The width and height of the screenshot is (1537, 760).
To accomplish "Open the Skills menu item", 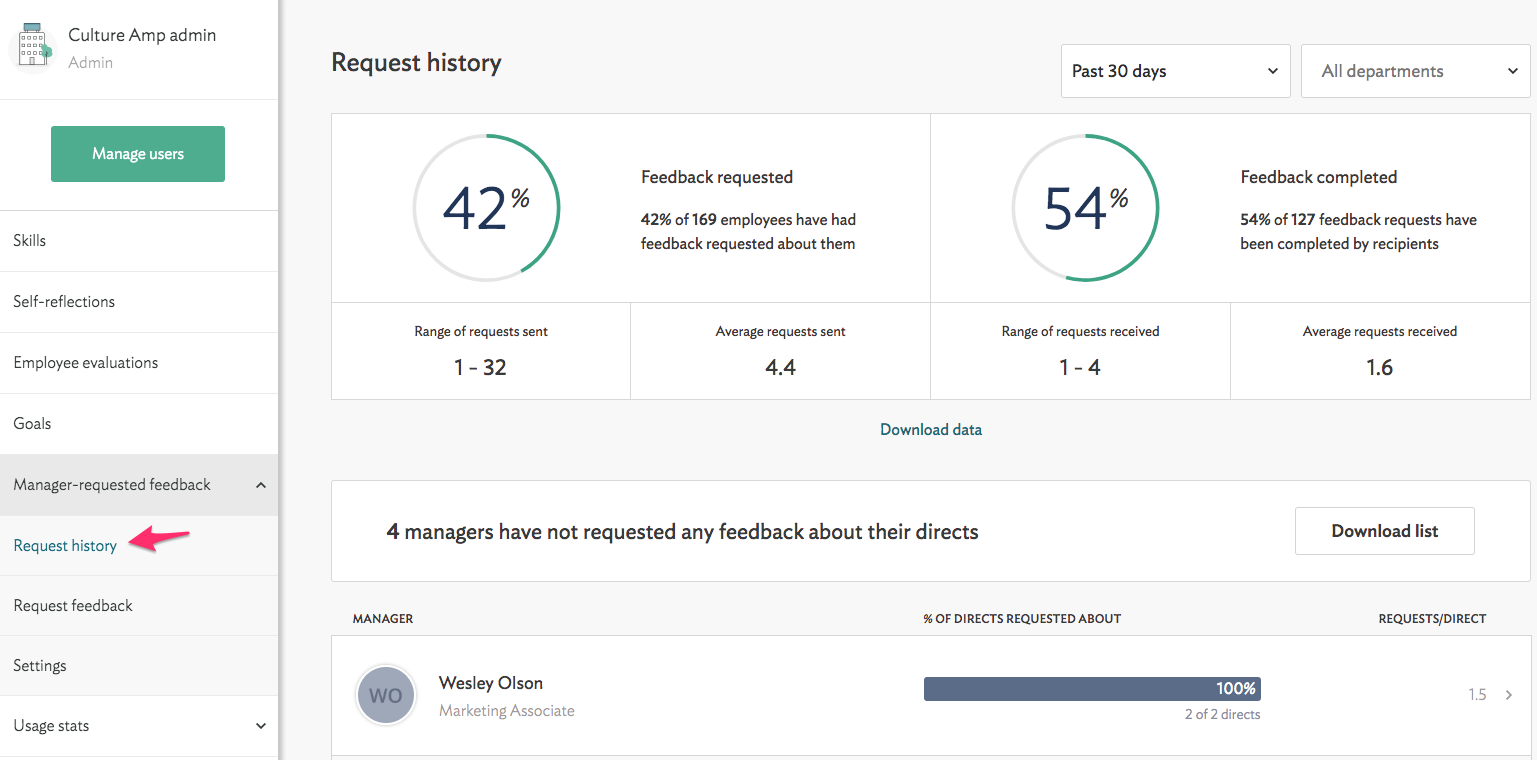I will [30, 241].
